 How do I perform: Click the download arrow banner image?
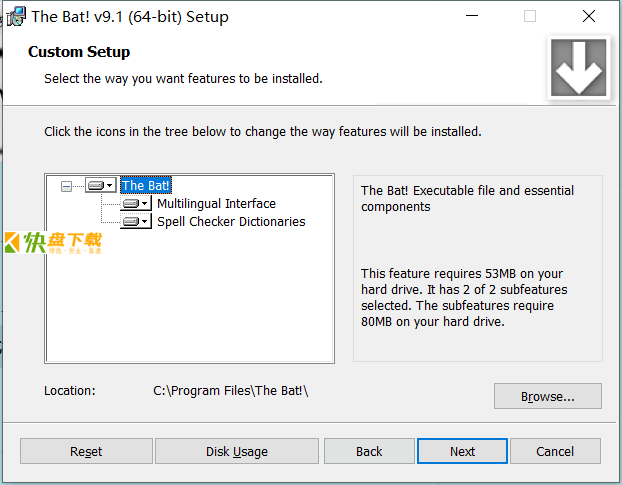pyautogui.click(x=578, y=67)
